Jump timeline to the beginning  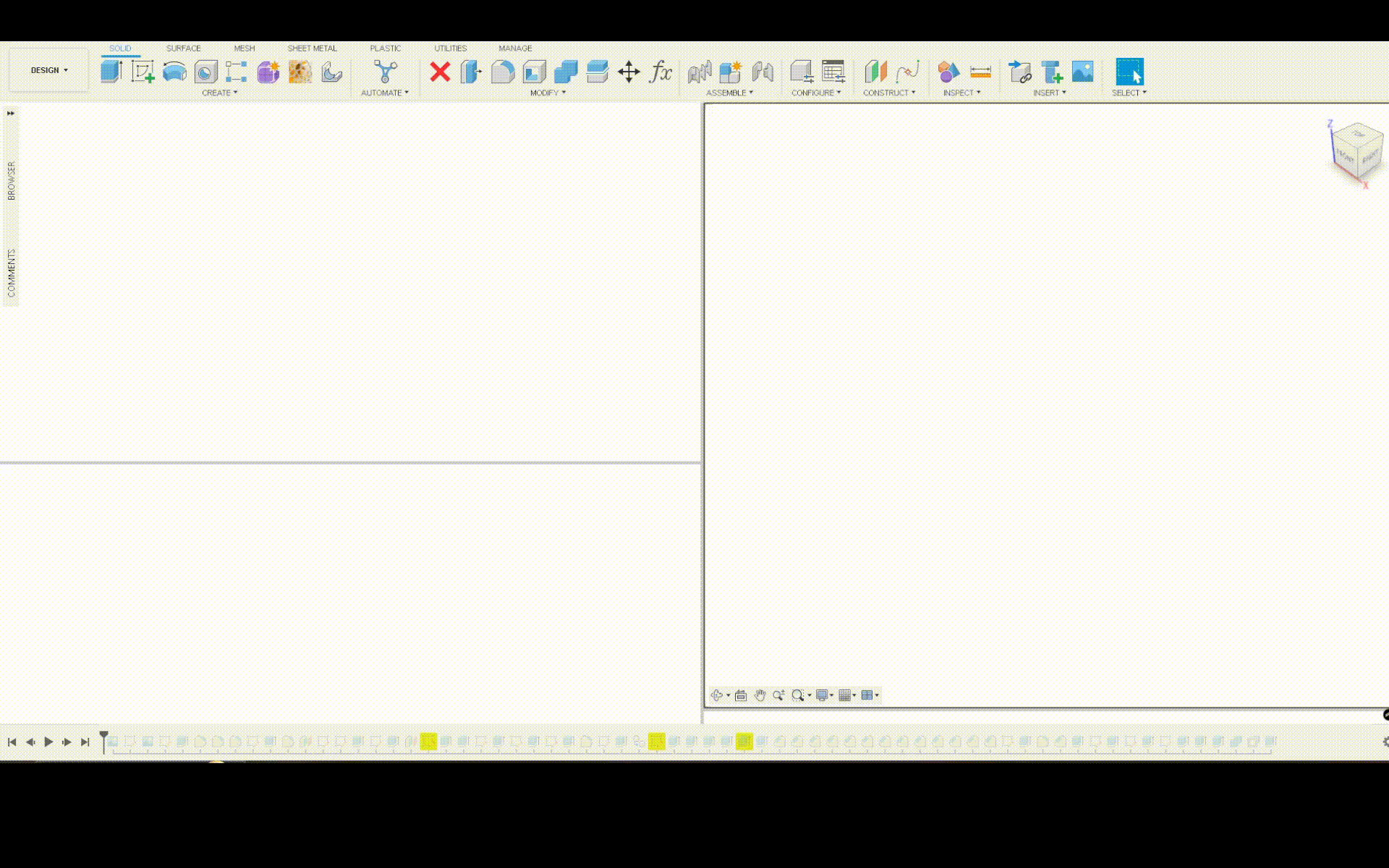pyautogui.click(x=12, y=741)
